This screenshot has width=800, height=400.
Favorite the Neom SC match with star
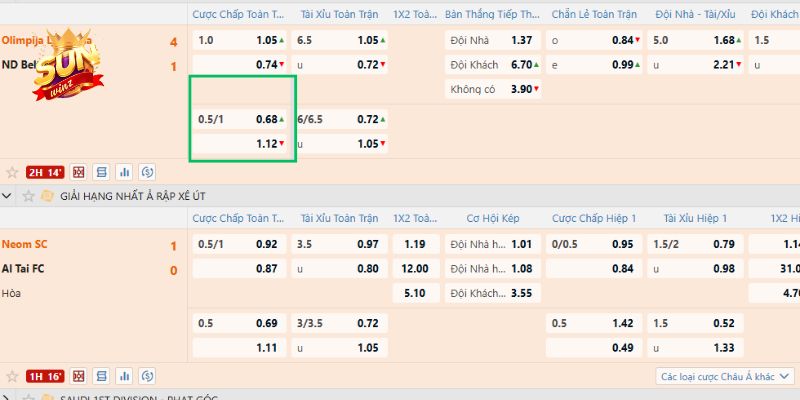click(11, 376)
